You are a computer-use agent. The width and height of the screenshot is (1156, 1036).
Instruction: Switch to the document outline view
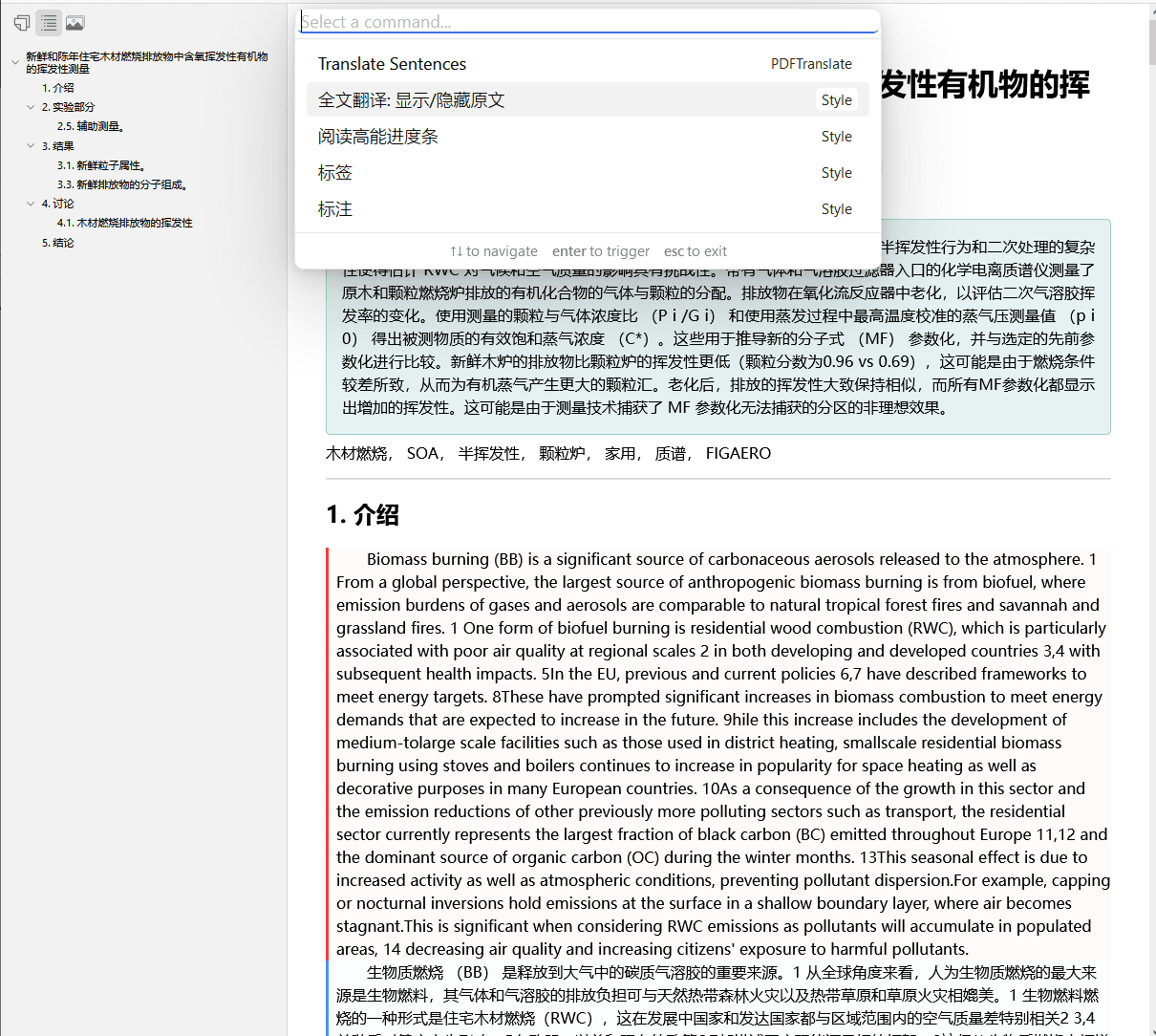[x=49, y=22]
